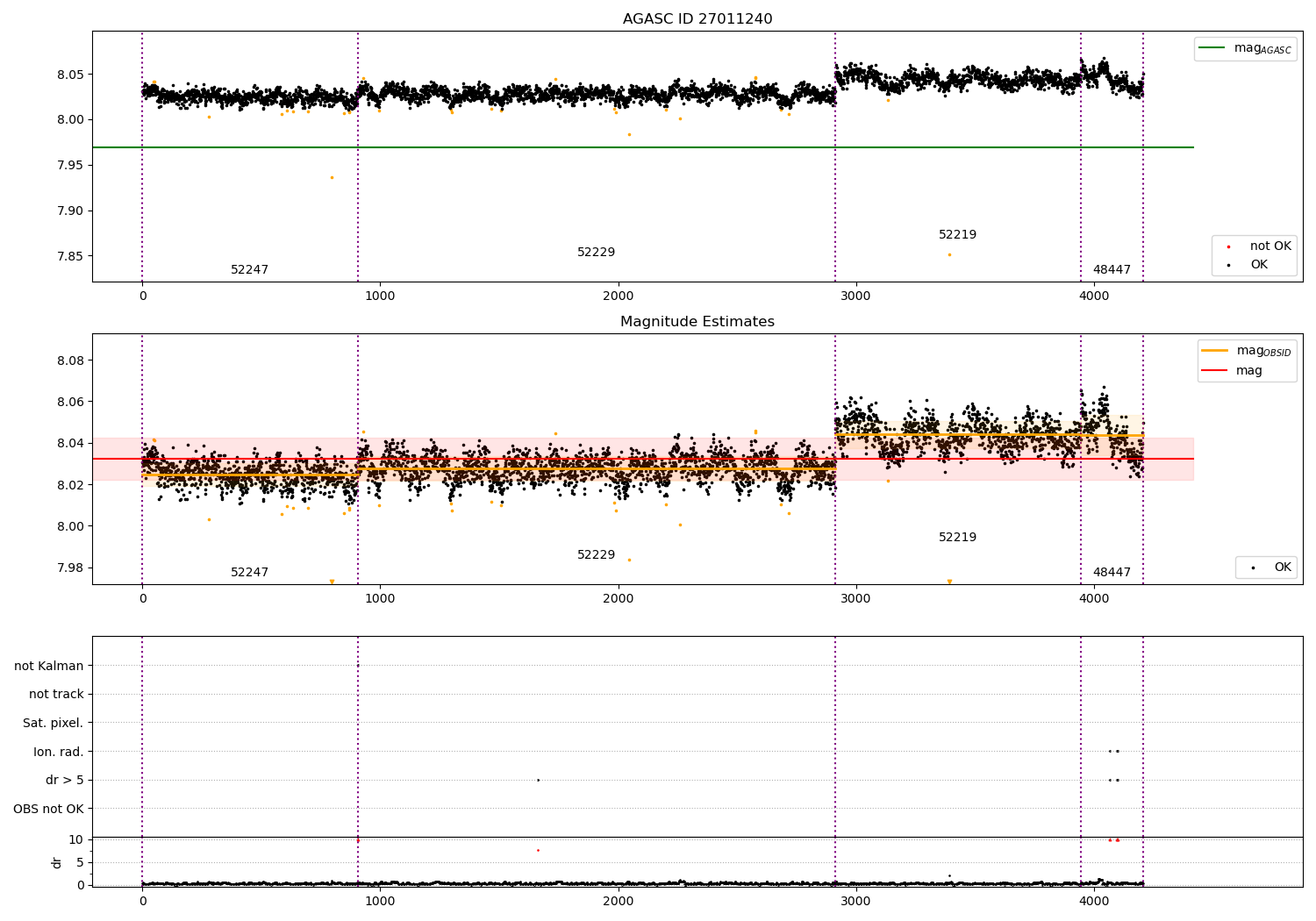This screenshot has height=921, width=1316.
Task: Click the 52229 label in the middle plot
Action: point(597,555)
